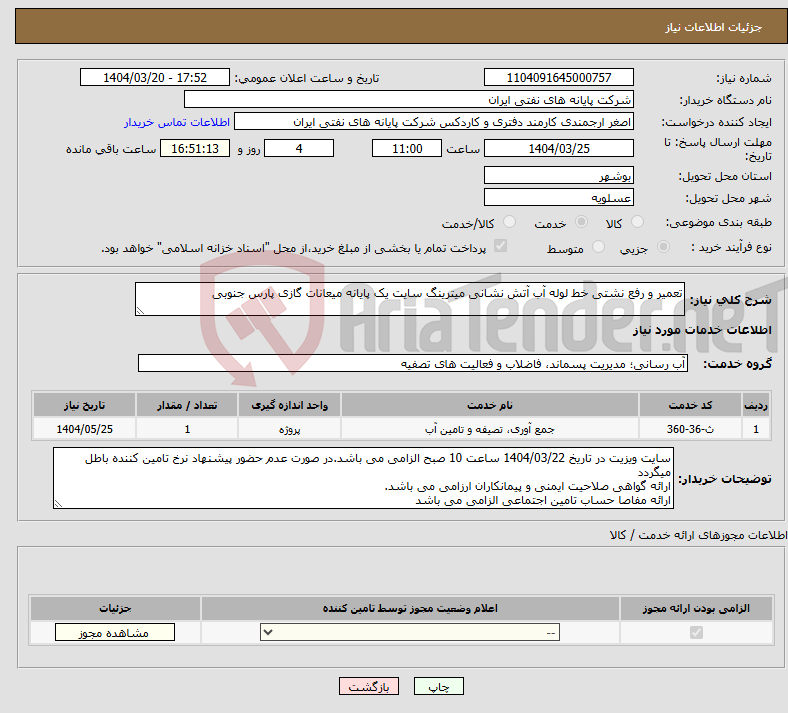This screenshot has height=713, width=788.
Task: Select the کالا/خدمت radio button
Action: [509, 222]
